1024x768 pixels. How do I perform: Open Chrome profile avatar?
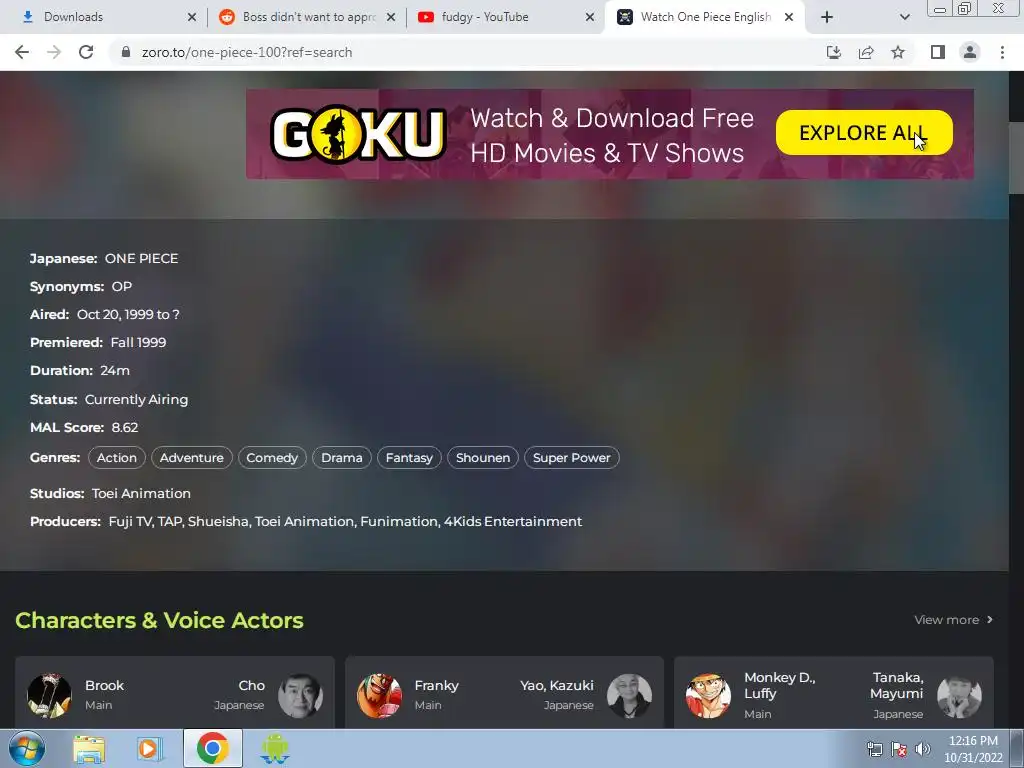tap(970, 52)
